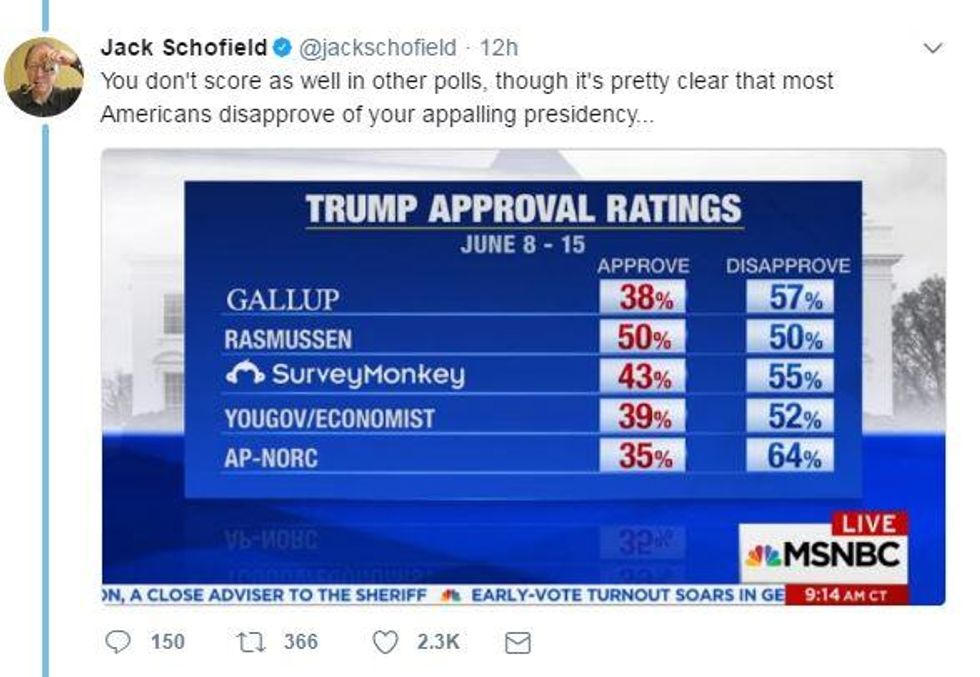The image size is (980, 677).
Task: Click the SurveyMonkey logo in the chart
Action: [x=346, y=375]
